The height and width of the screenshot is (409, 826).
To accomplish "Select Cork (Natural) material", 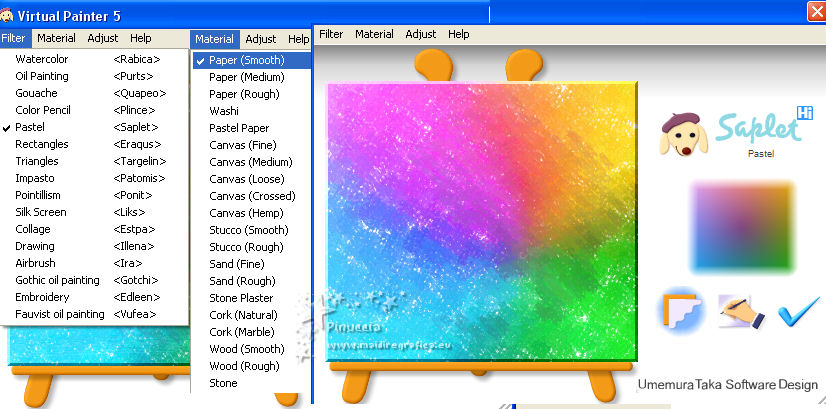I will pos(251,315).
